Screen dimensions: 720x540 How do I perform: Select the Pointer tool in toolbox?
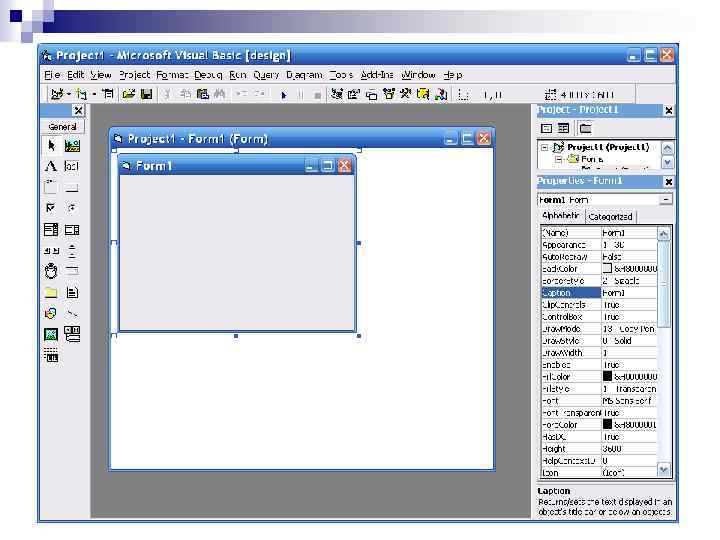(51, 146)
